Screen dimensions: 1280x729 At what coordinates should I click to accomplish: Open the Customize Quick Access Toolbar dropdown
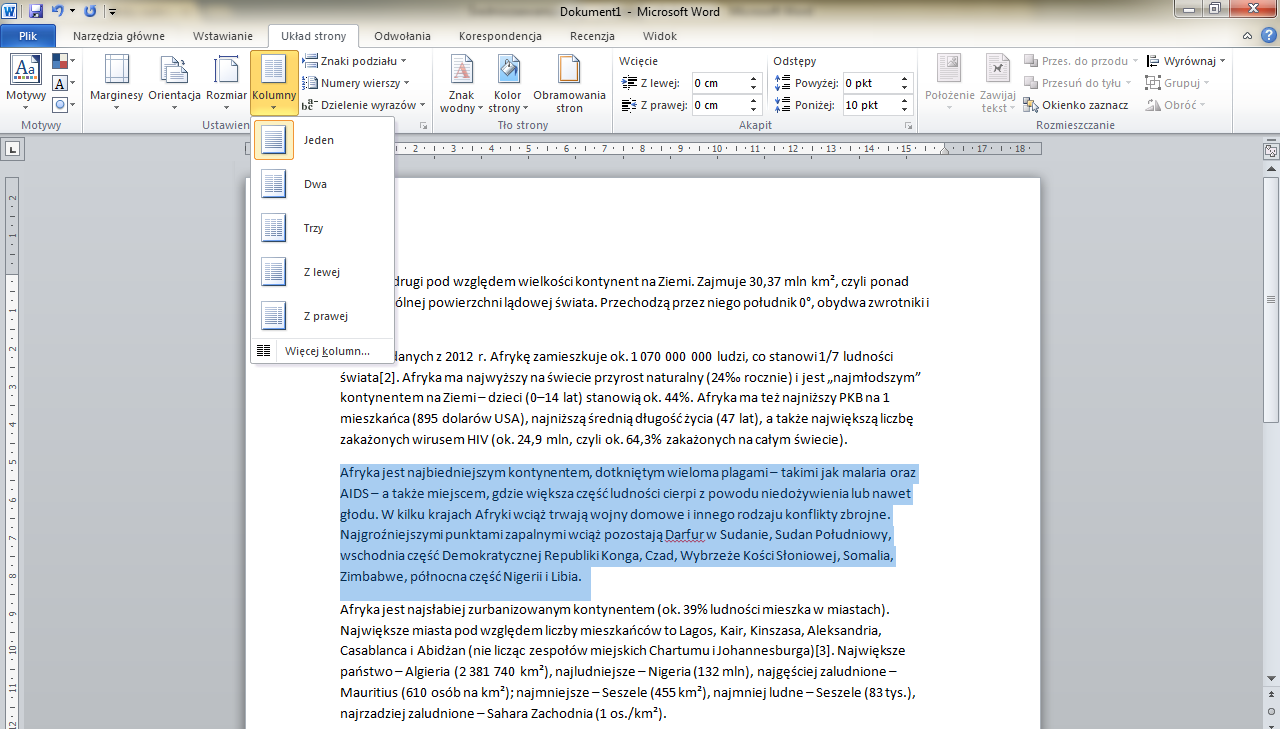111,12
